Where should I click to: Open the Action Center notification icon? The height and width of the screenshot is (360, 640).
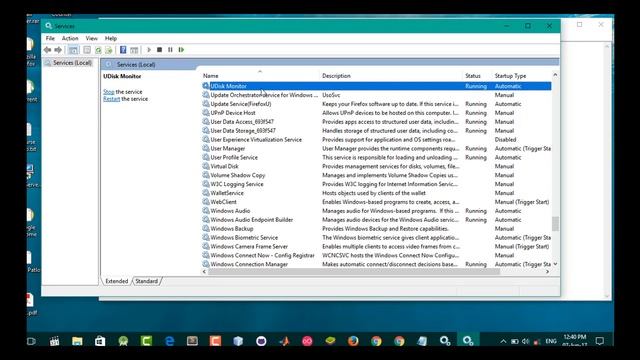click(x=600, y=341)
